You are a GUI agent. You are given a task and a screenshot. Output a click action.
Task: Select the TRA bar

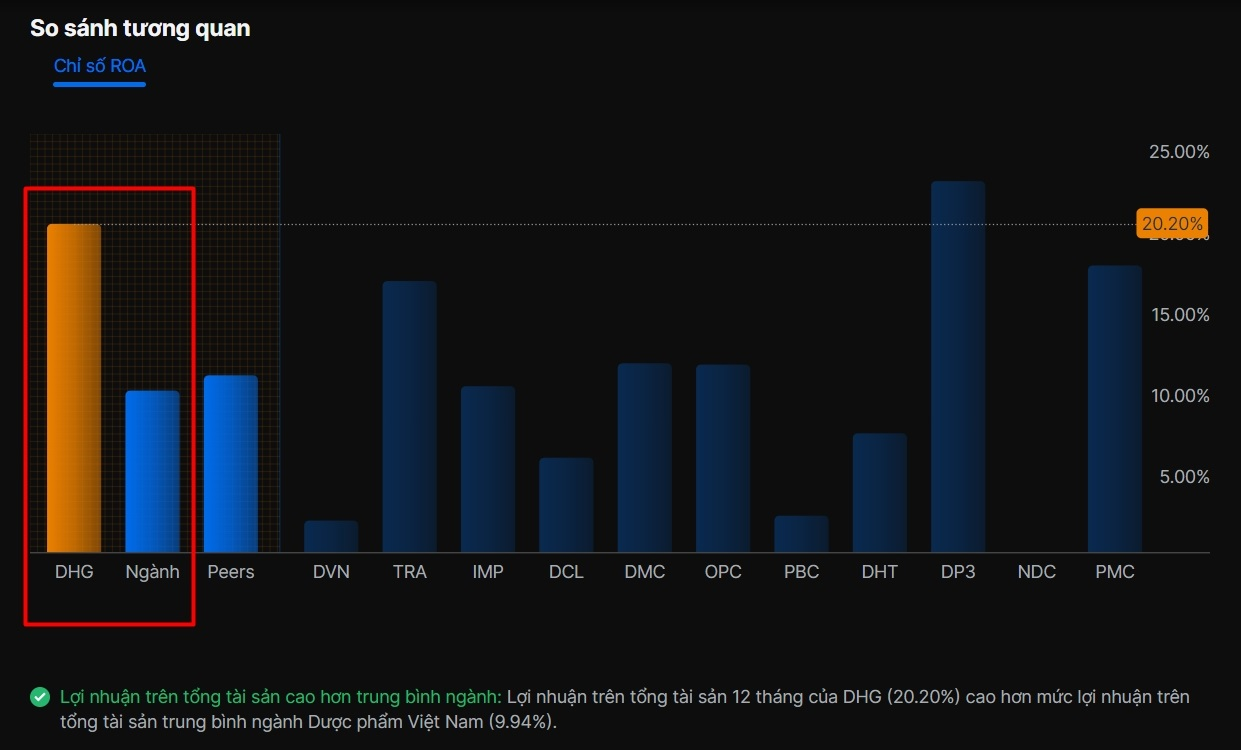click(x=409, y=417)
